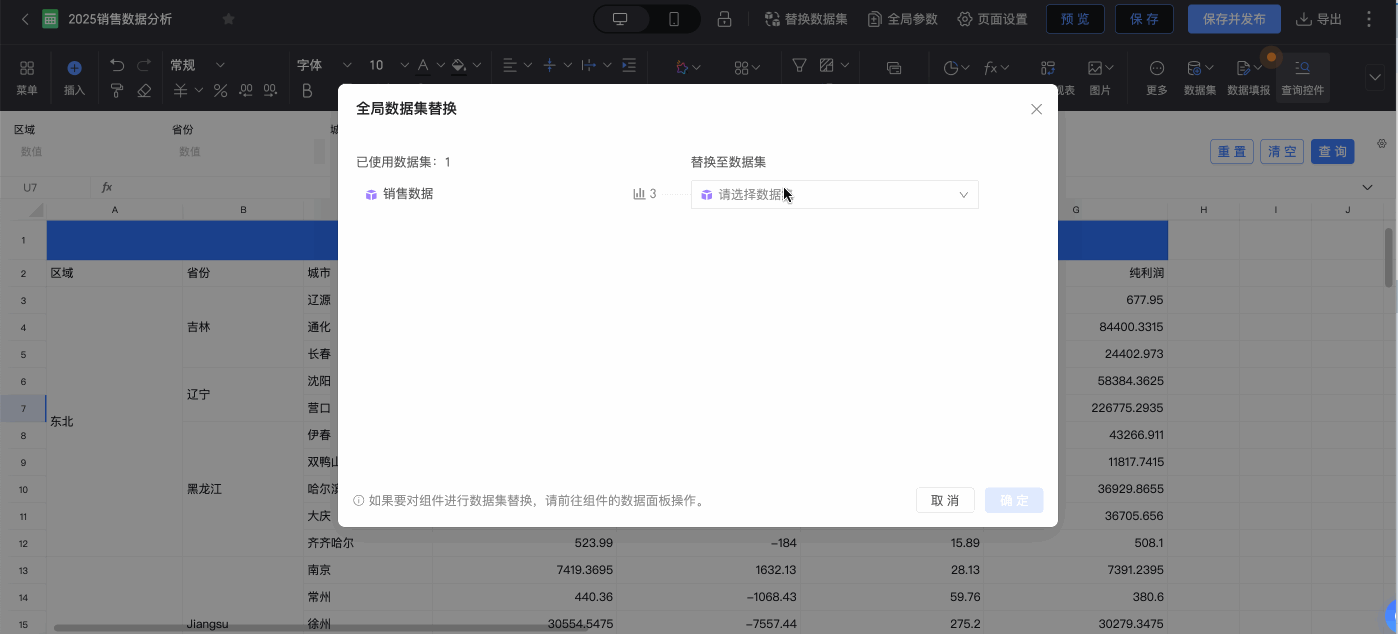Screen dimensions: 1398x634
Task: Toggle bold B formatting
Action: (x=307, y=91)
